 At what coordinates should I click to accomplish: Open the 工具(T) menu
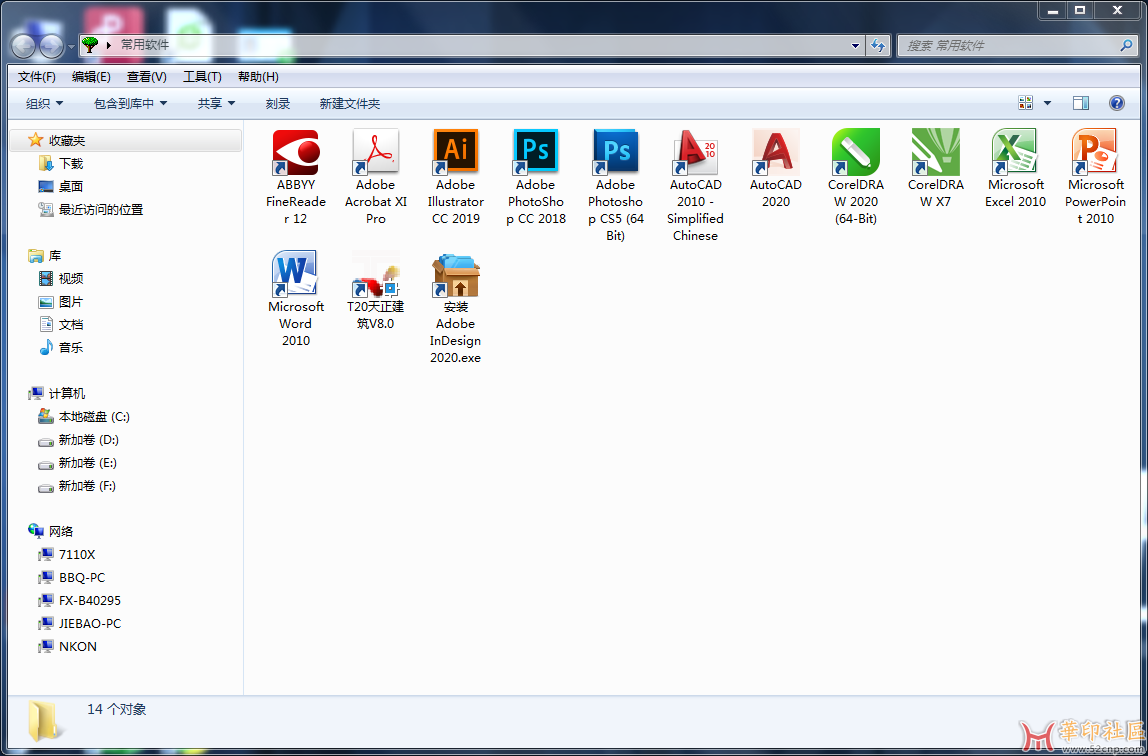point(202,77)
